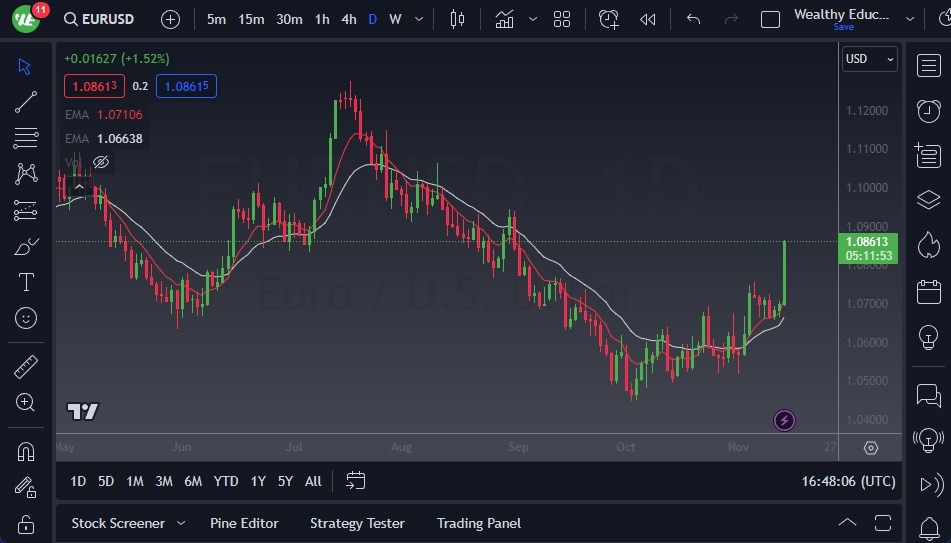The image size is (951, 543).
Task: Open the calendar panel in right sidebar
Action: click(x=928, y=292)
